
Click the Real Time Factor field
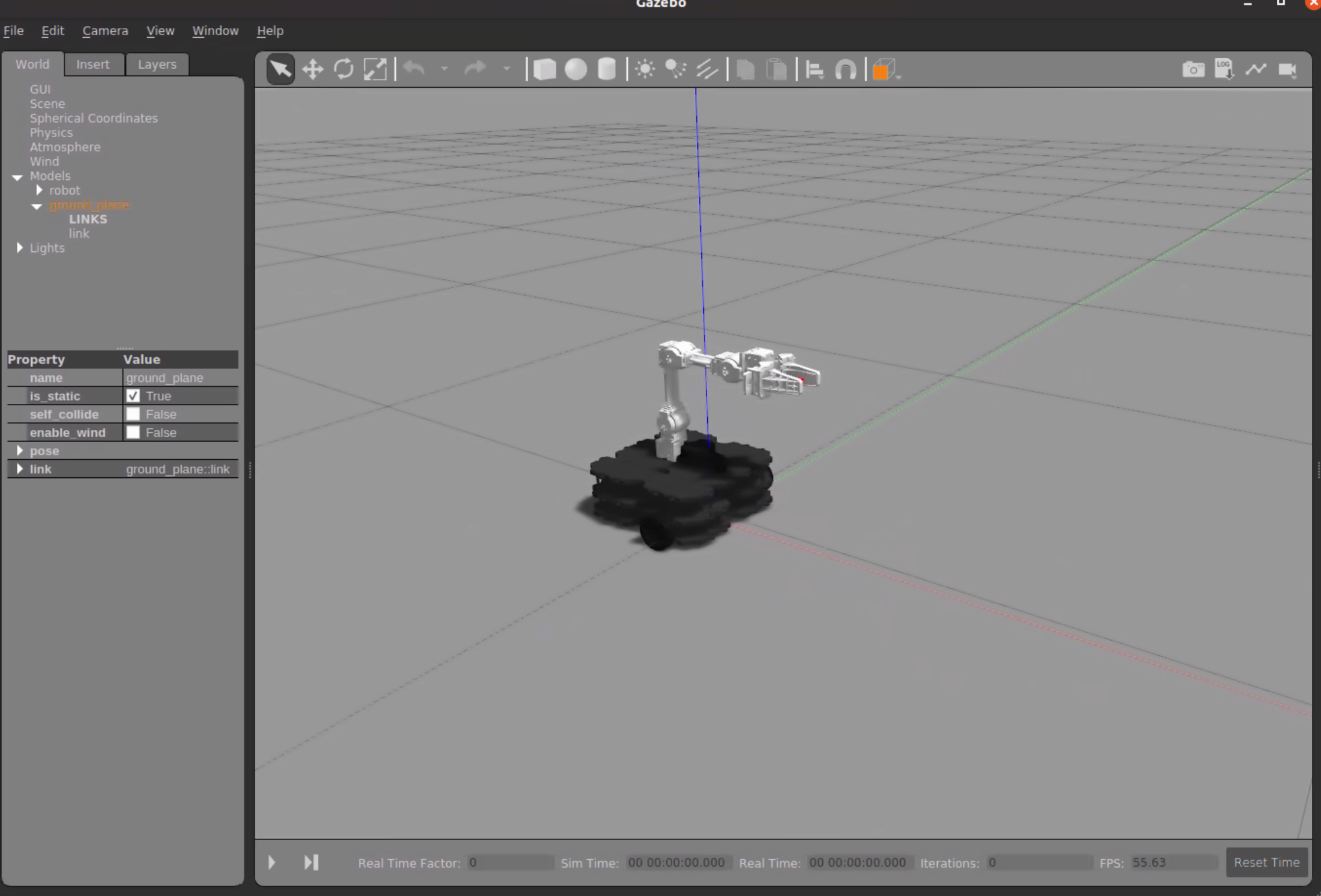pos(510,862)
